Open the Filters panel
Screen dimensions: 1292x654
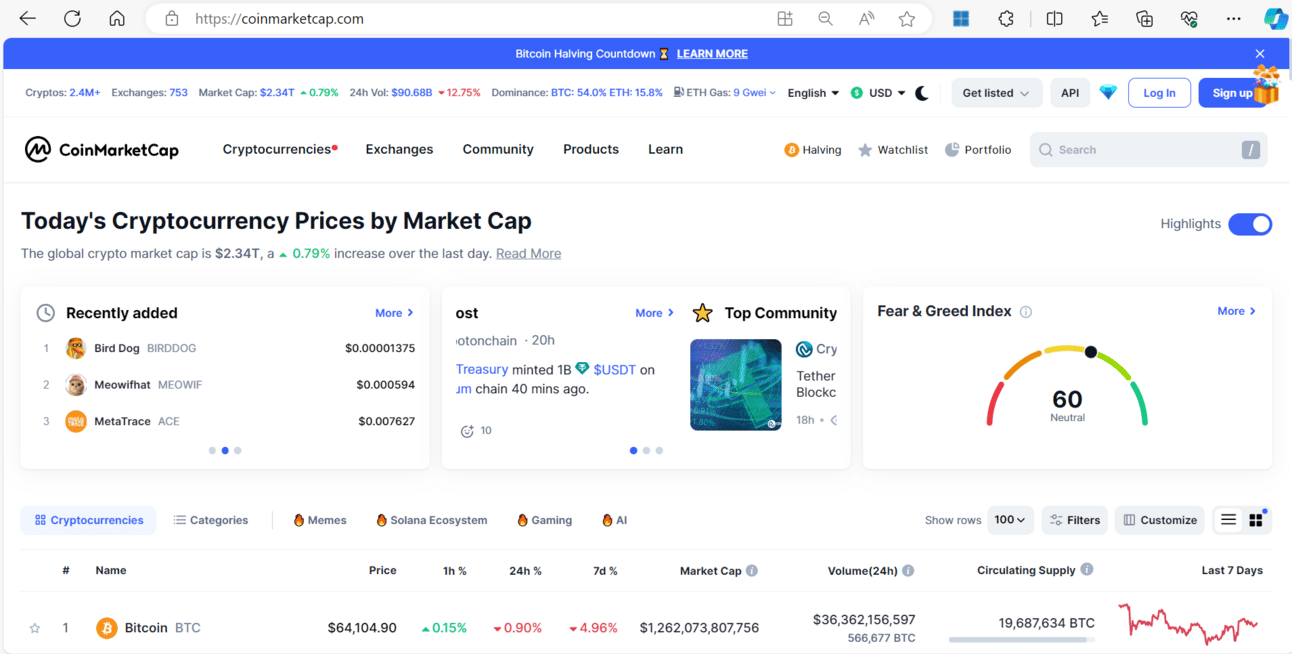coord(1076,520)
